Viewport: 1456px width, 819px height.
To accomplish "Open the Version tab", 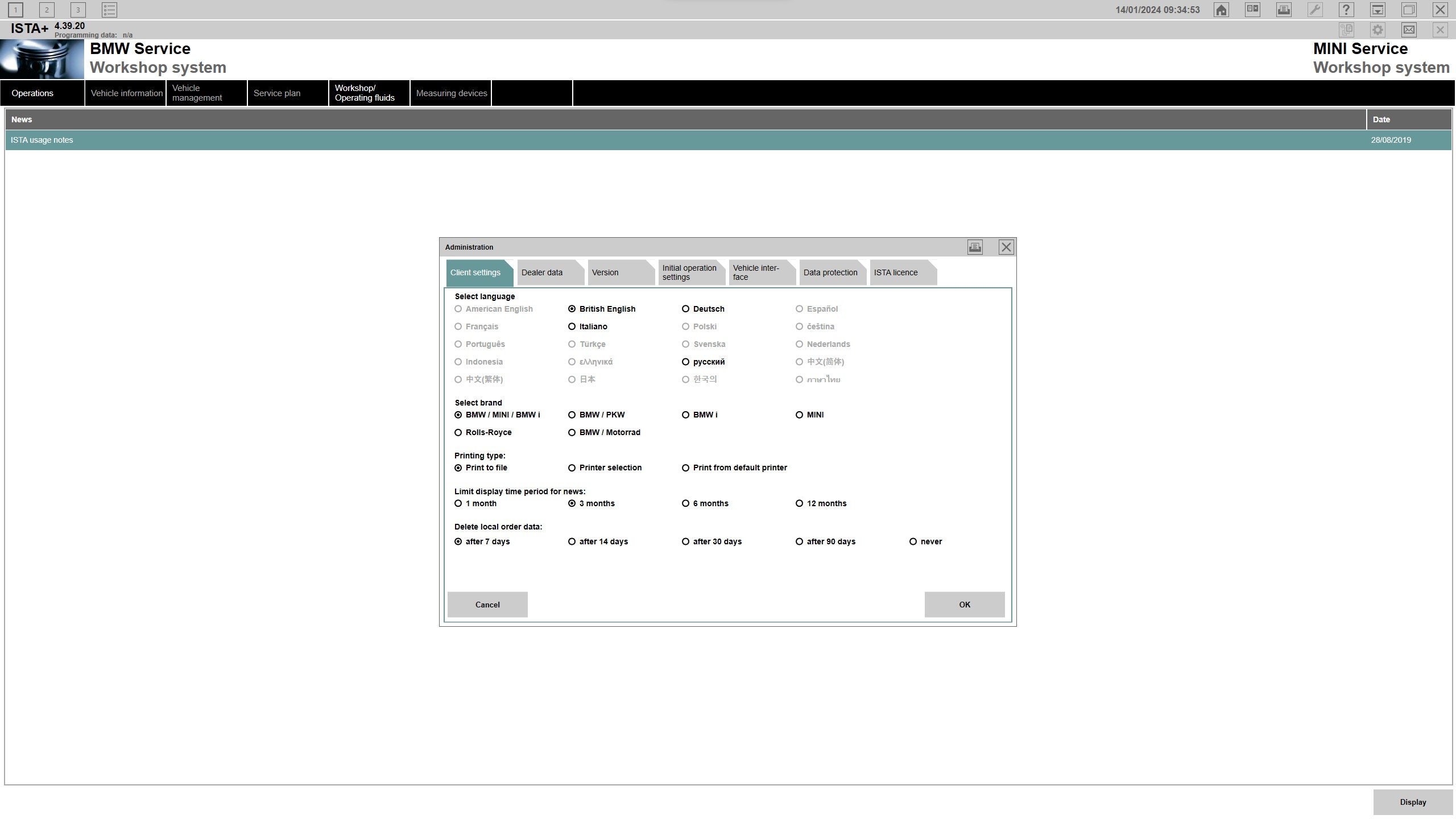I will (620, 272).
